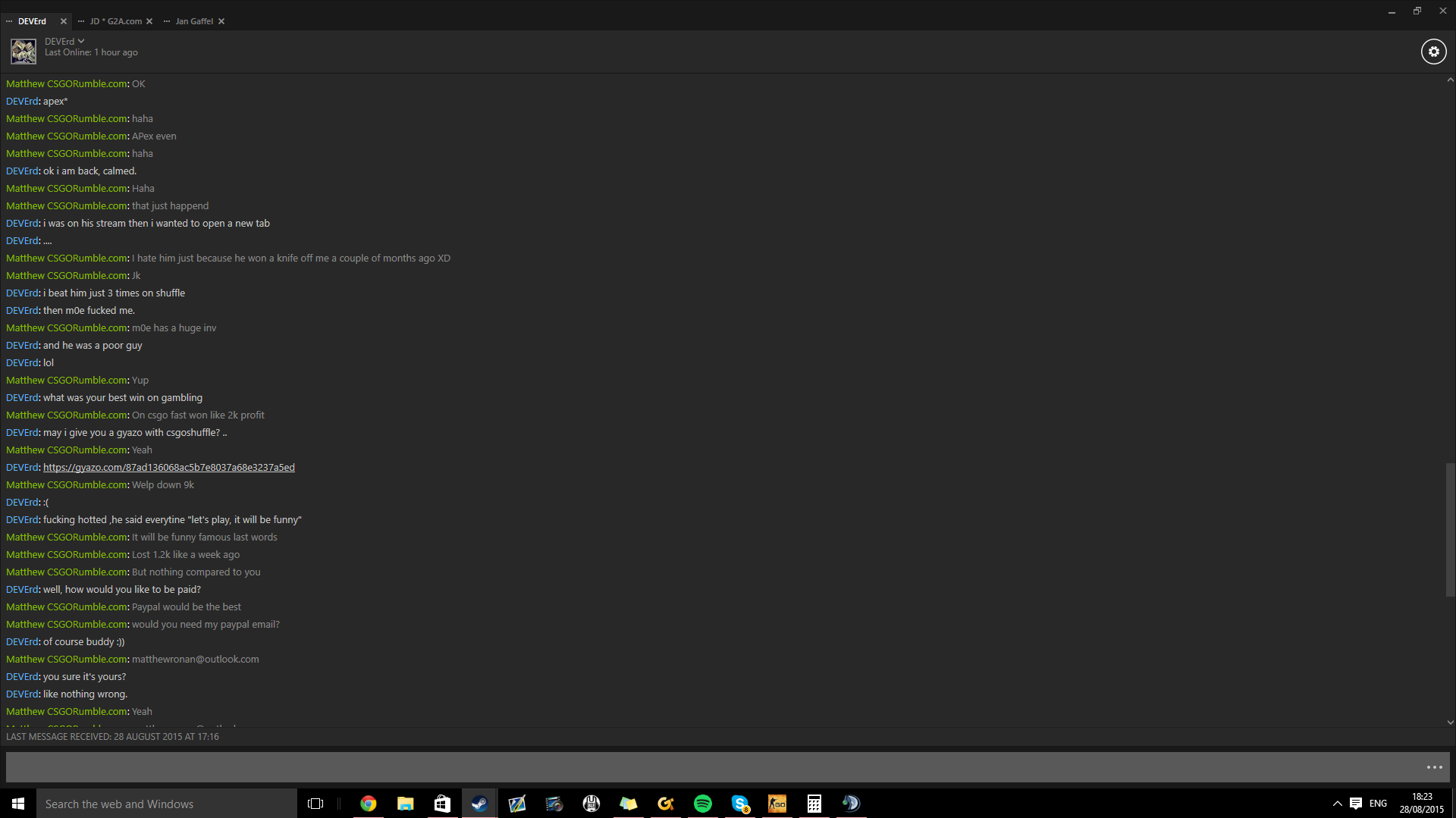Close the DEVErd chat tab

pos(64,21)
